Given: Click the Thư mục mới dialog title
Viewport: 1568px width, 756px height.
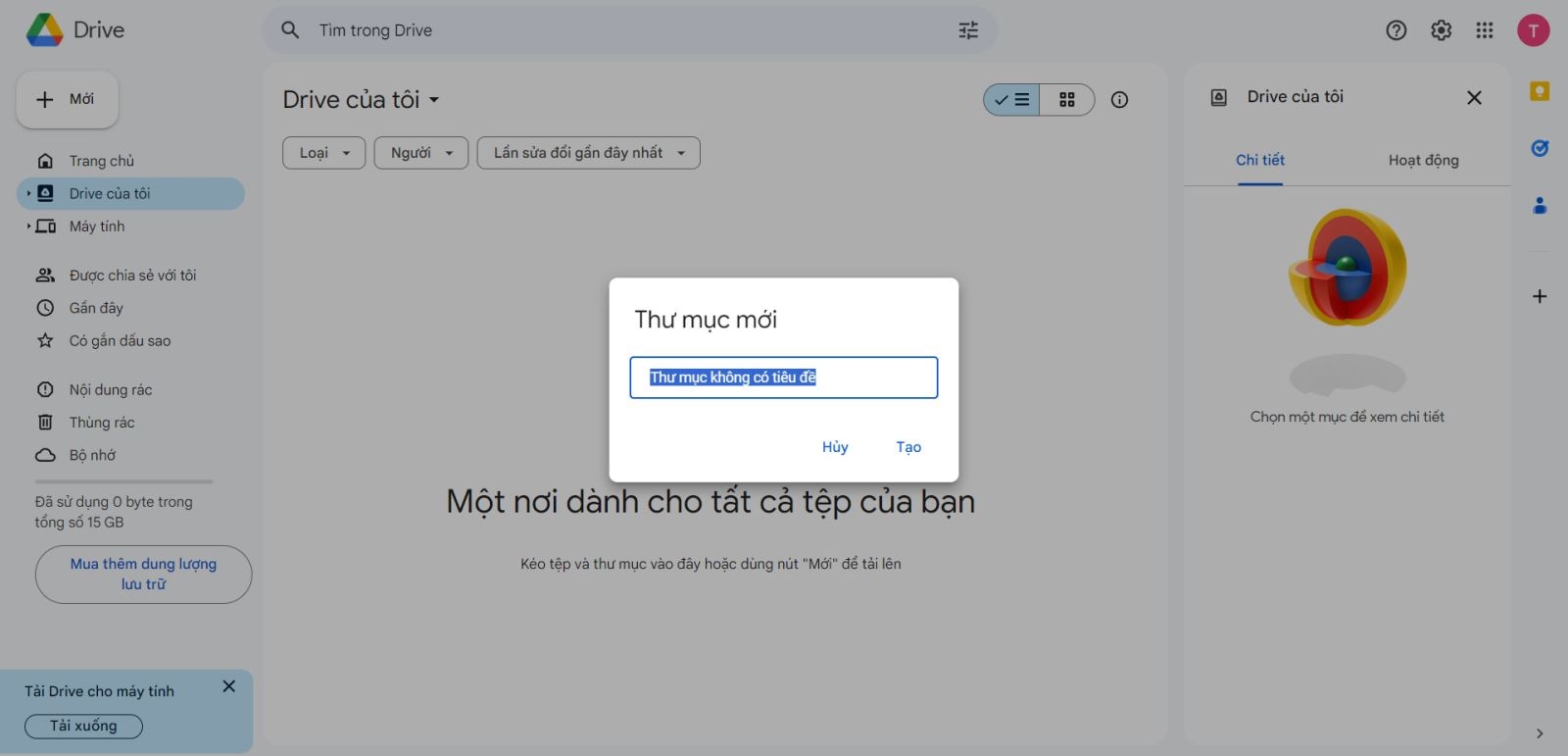Looking at the screenshot, I should [x=706, y=320].
